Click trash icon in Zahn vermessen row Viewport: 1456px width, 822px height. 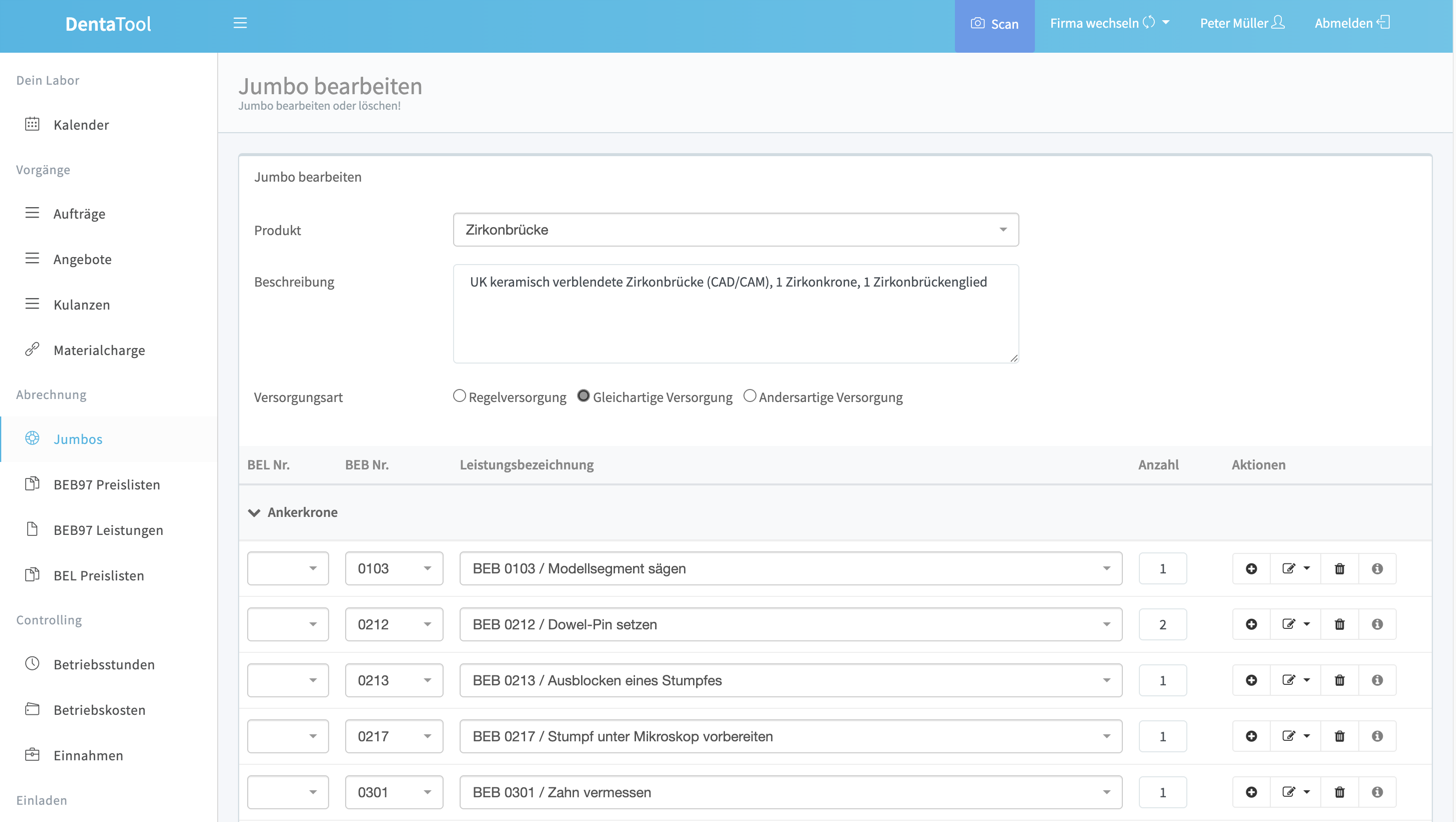[x=1339, y=793]
